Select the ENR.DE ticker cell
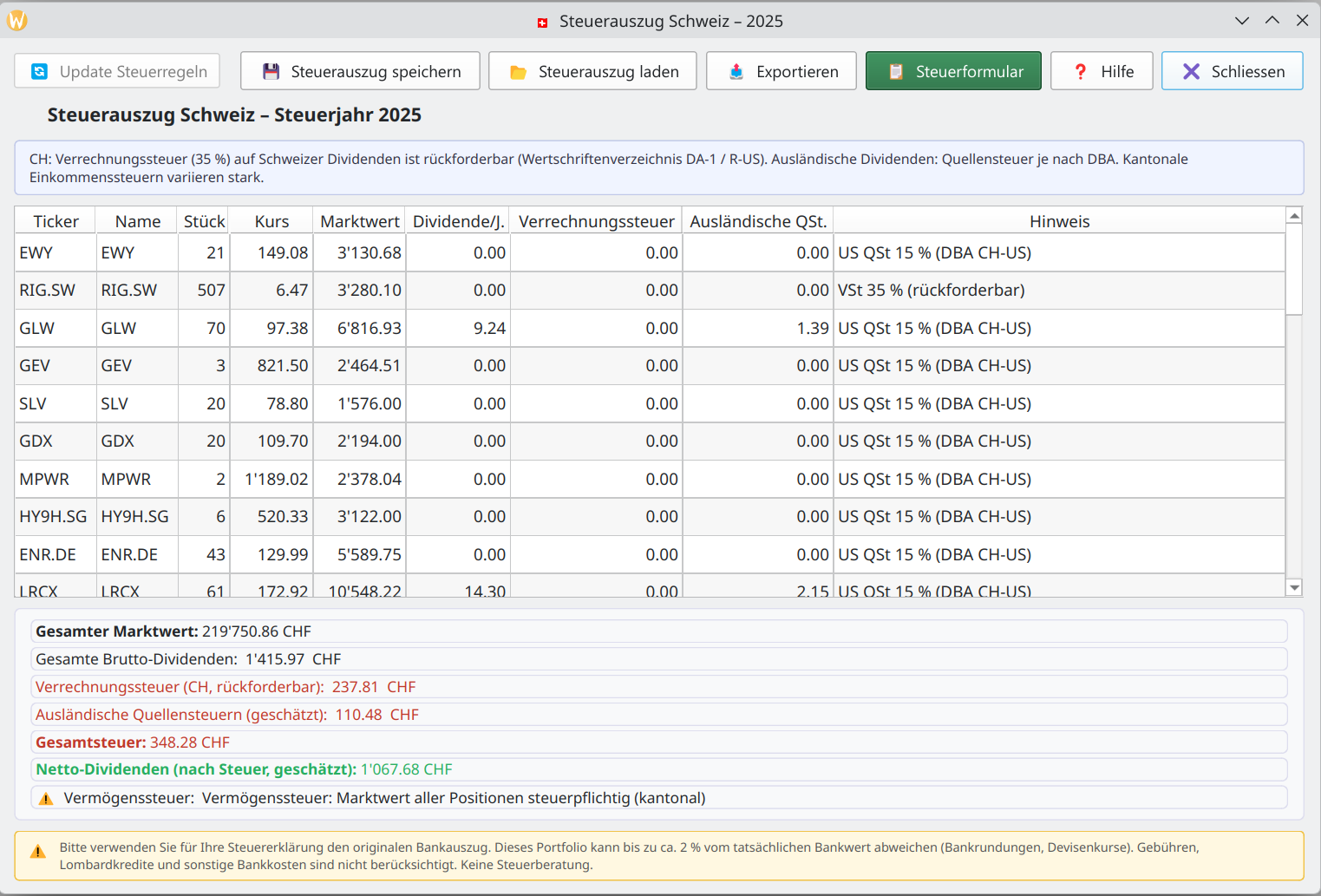 coord(56,554)
